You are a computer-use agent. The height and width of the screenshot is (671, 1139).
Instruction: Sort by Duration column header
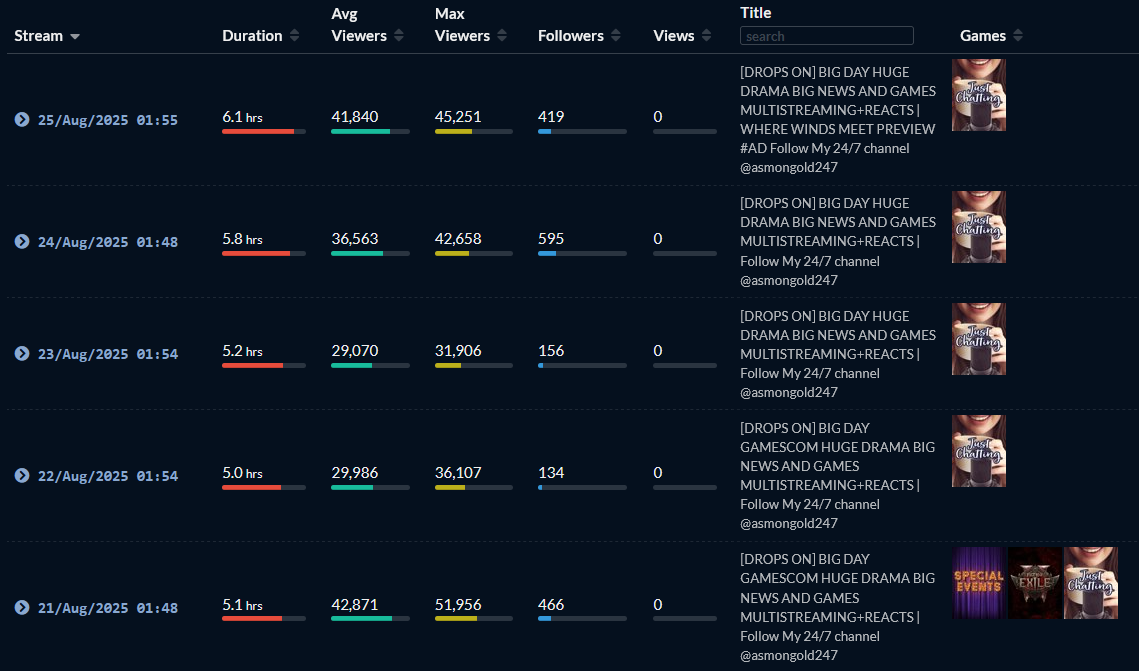click(x=260, y=36)
